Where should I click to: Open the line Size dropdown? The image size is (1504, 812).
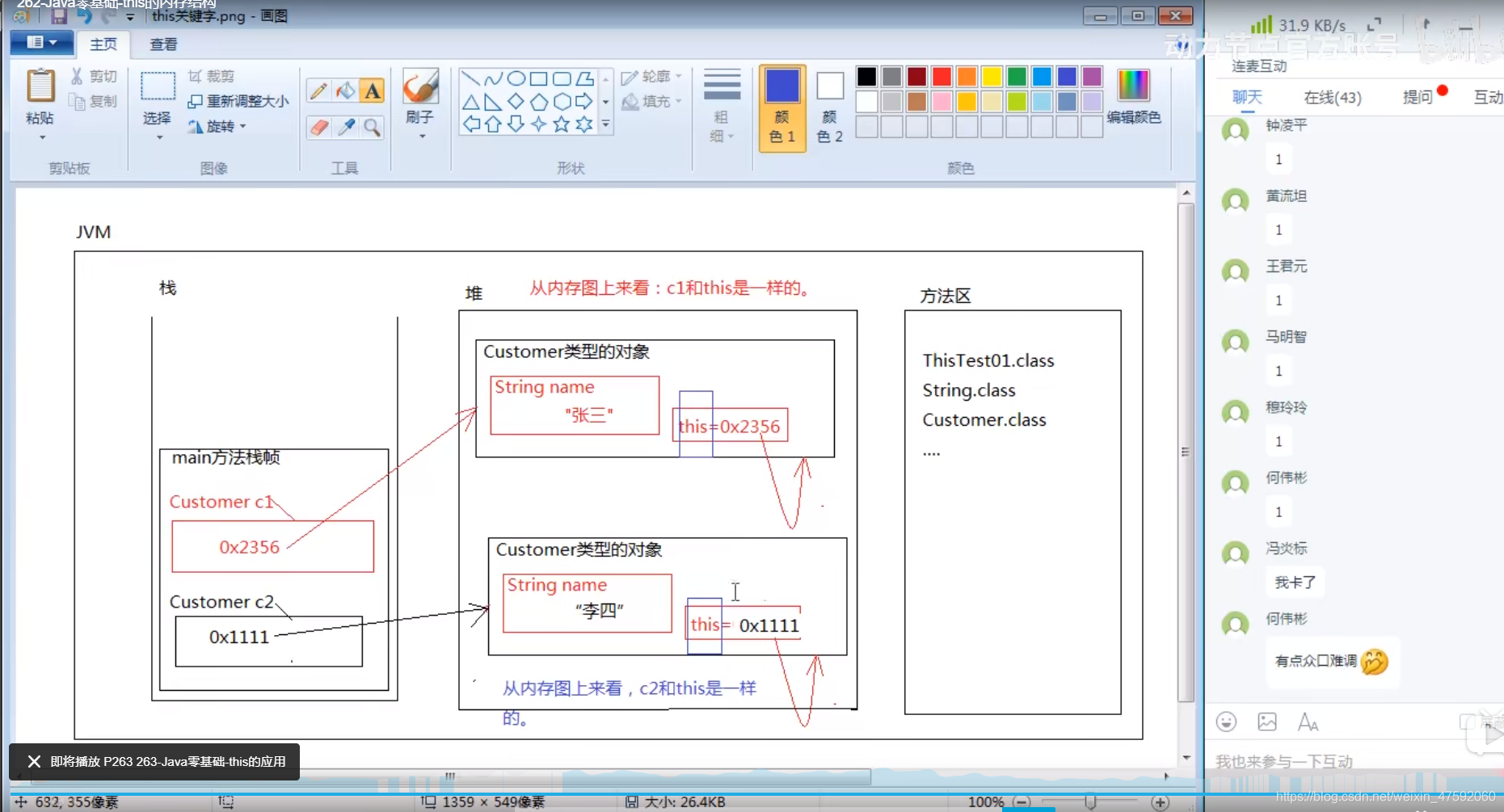pyautogui.click(x=722, y=107)
